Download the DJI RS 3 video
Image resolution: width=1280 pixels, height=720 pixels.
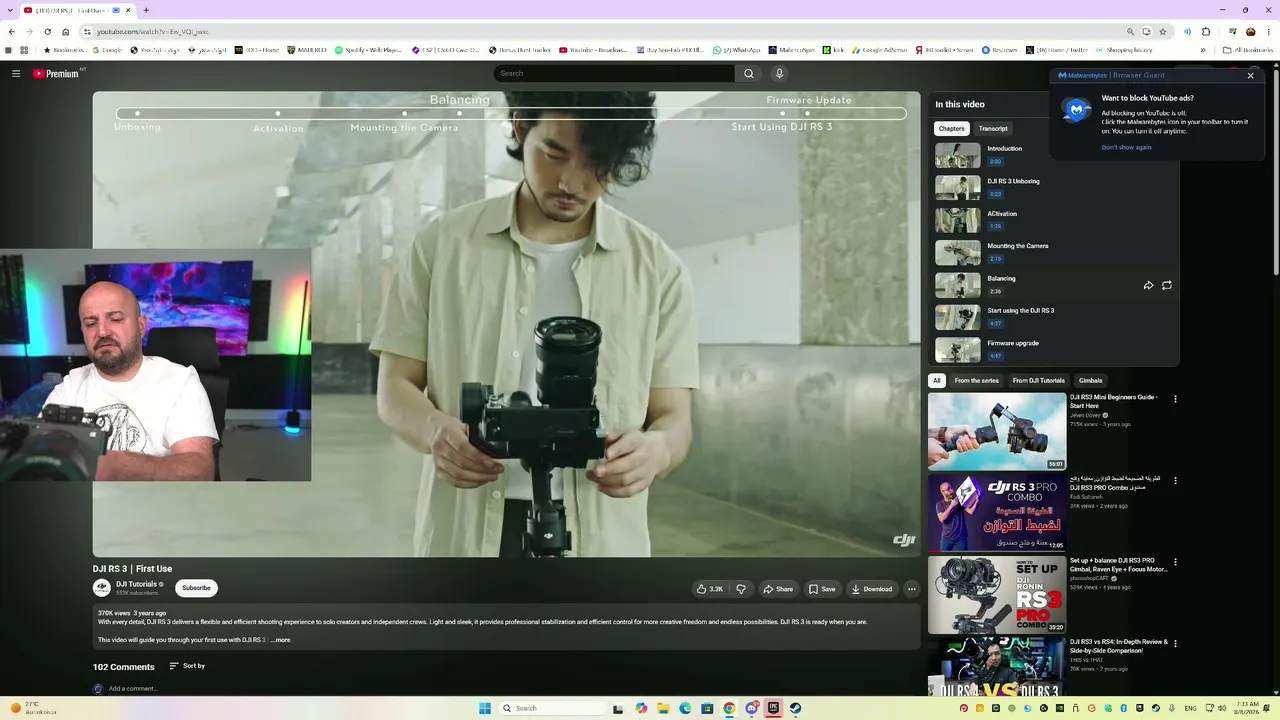(872, 589)
